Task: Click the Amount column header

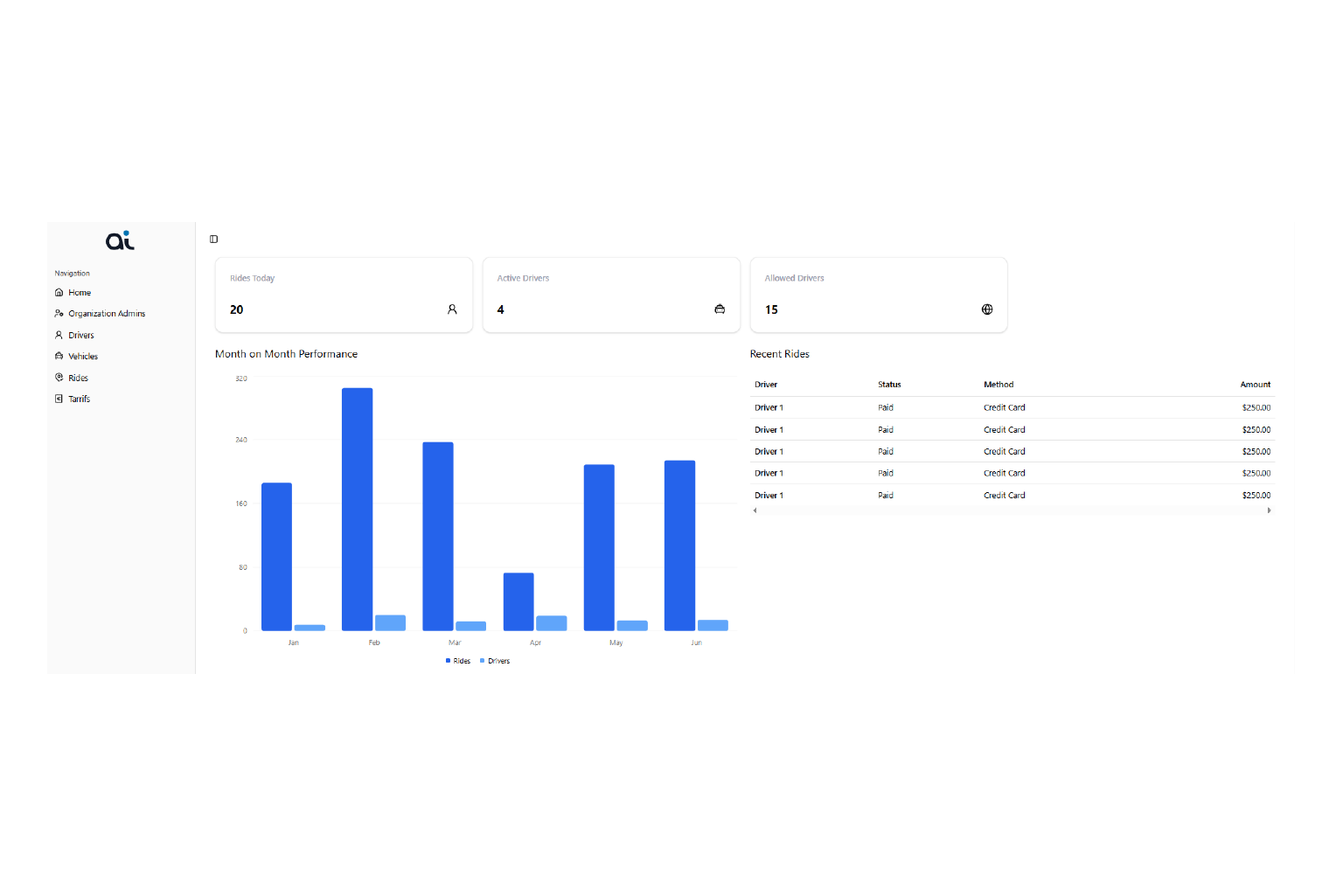Action: pyautogui.click(x=1255, y=385)
